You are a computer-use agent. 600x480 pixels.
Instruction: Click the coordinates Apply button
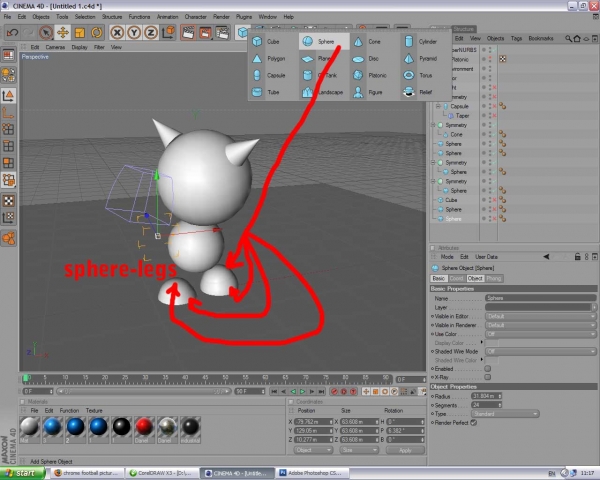[x=405, y=450]
